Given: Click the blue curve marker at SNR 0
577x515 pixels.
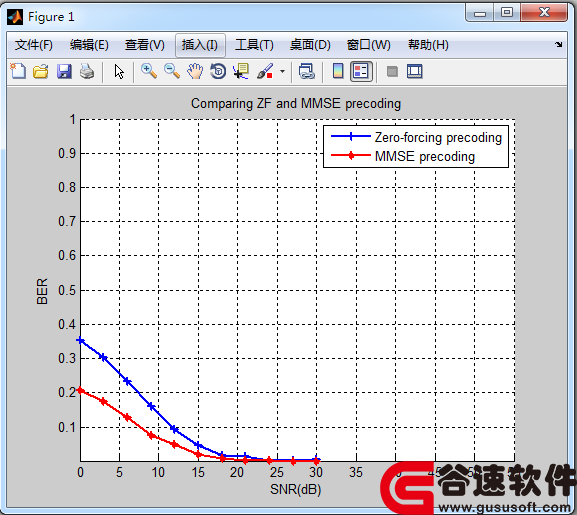Looking at the screenshot, I should coord(80,341).
